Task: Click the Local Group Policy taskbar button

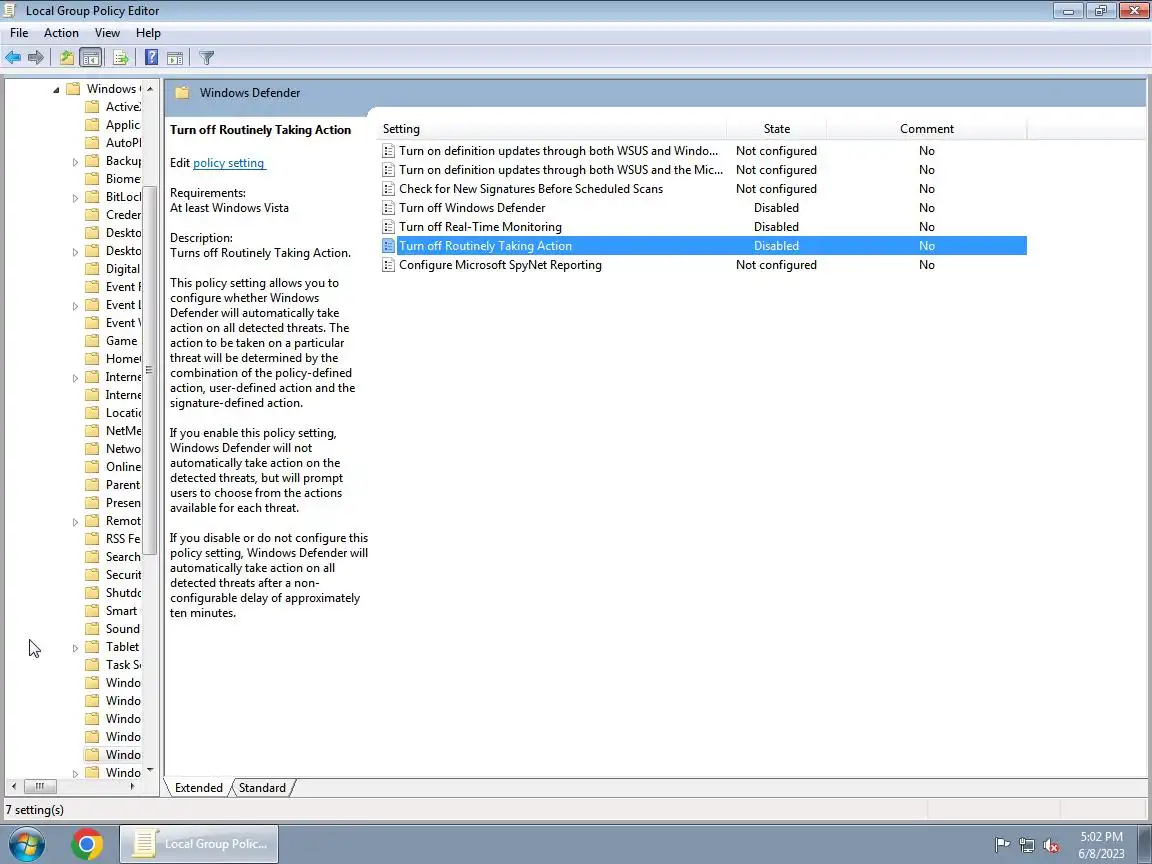Action: 198,844
